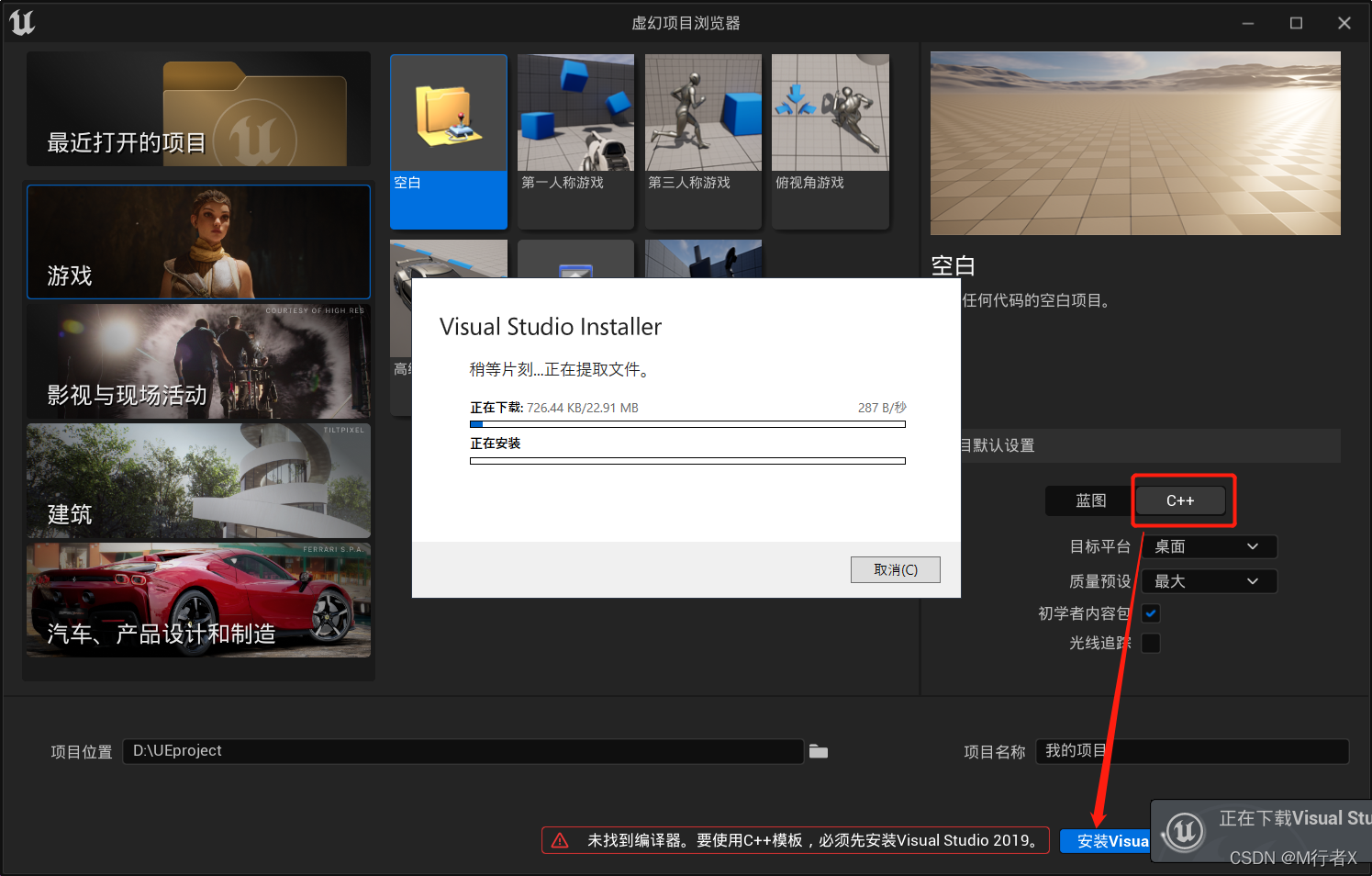Click the desert preview image of blank template
This screenshot has width=1372, height=876.
click(1135, 143)
